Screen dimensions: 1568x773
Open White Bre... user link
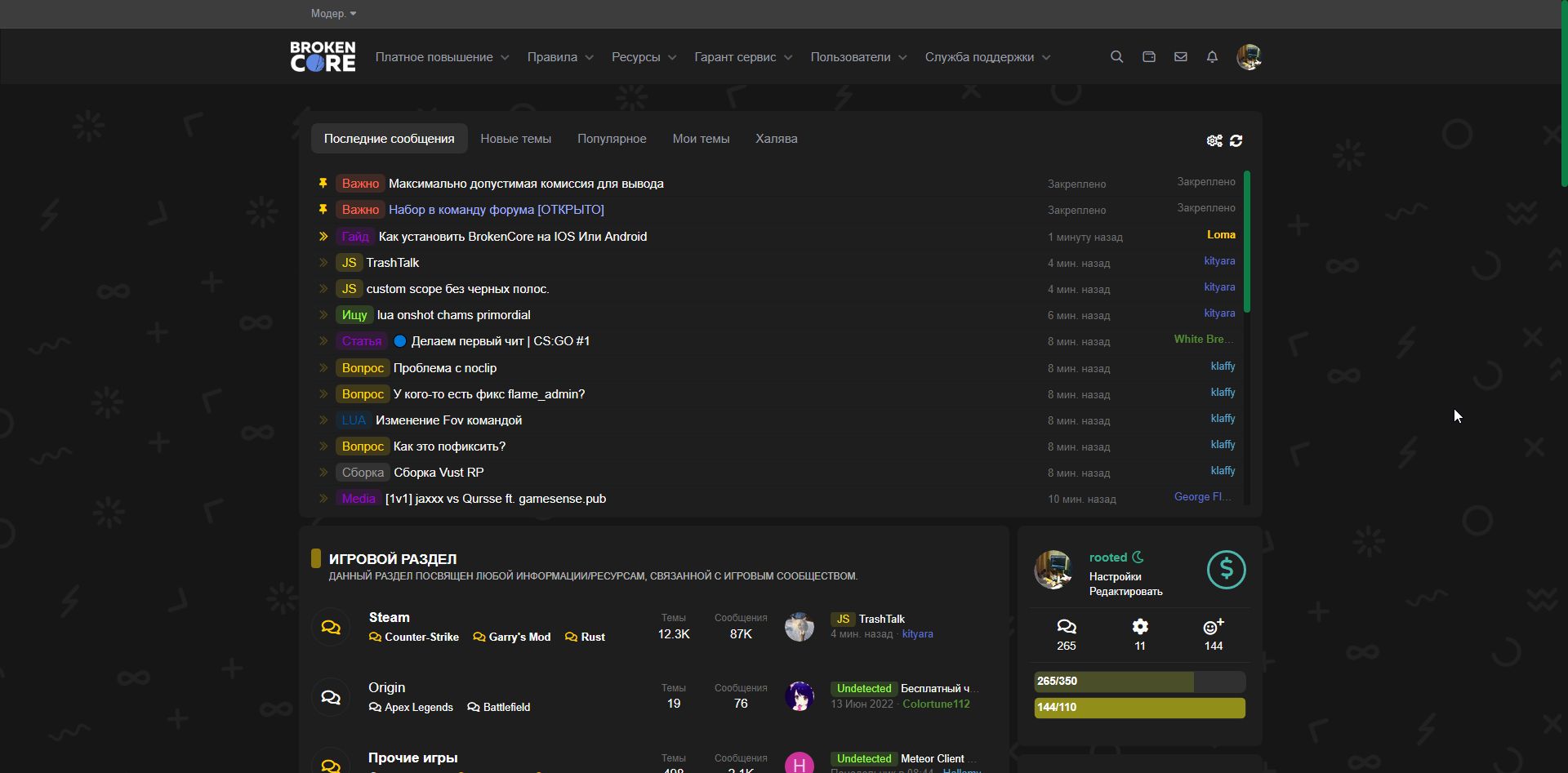pos(1204,340)
